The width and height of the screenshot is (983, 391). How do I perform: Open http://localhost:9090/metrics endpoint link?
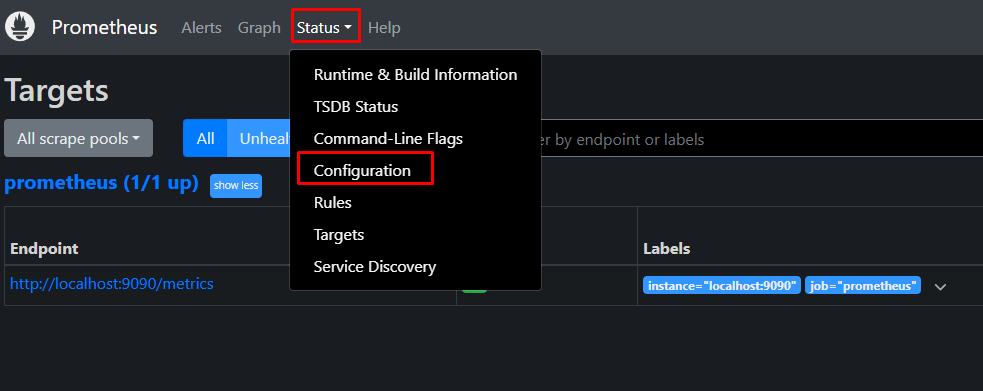point(112,284)
